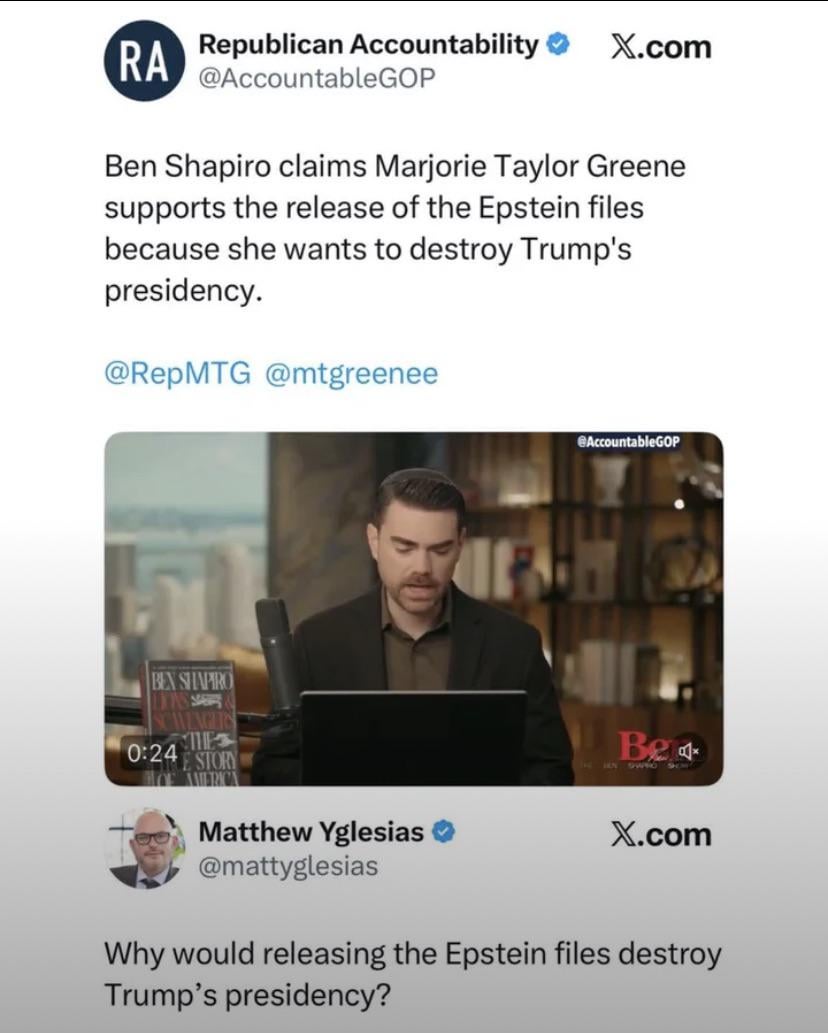Play the Ben Shapiro video clip
828x1033 pixels.
click(x=414, y=609)
